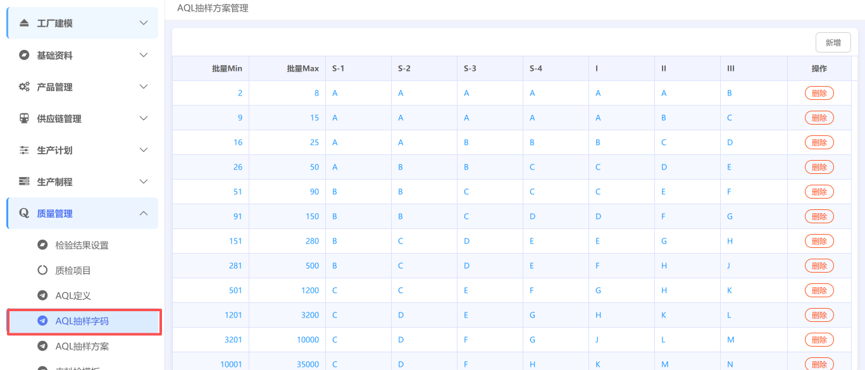Click the 质检项目 circle icon
Screen dimensions: 865x370
click(x=42, y=270)
